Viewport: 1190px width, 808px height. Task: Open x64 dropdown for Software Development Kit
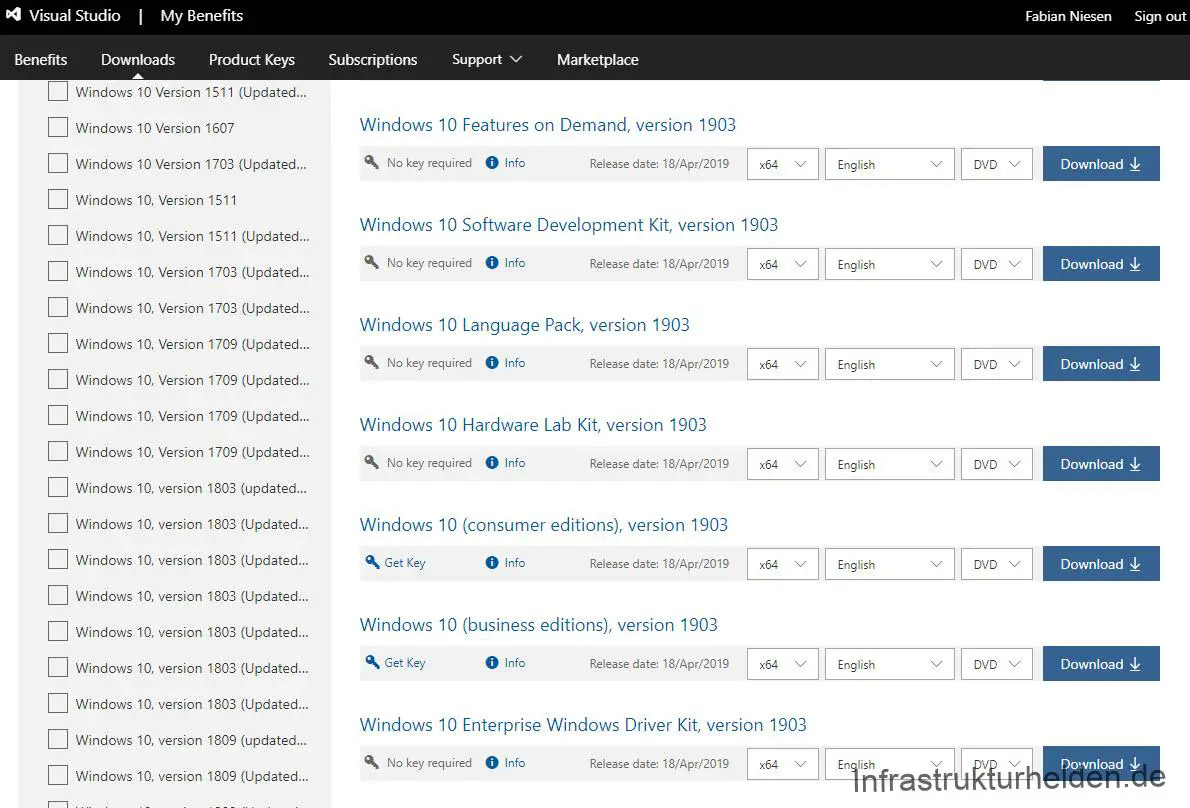[x=782, y=264]
